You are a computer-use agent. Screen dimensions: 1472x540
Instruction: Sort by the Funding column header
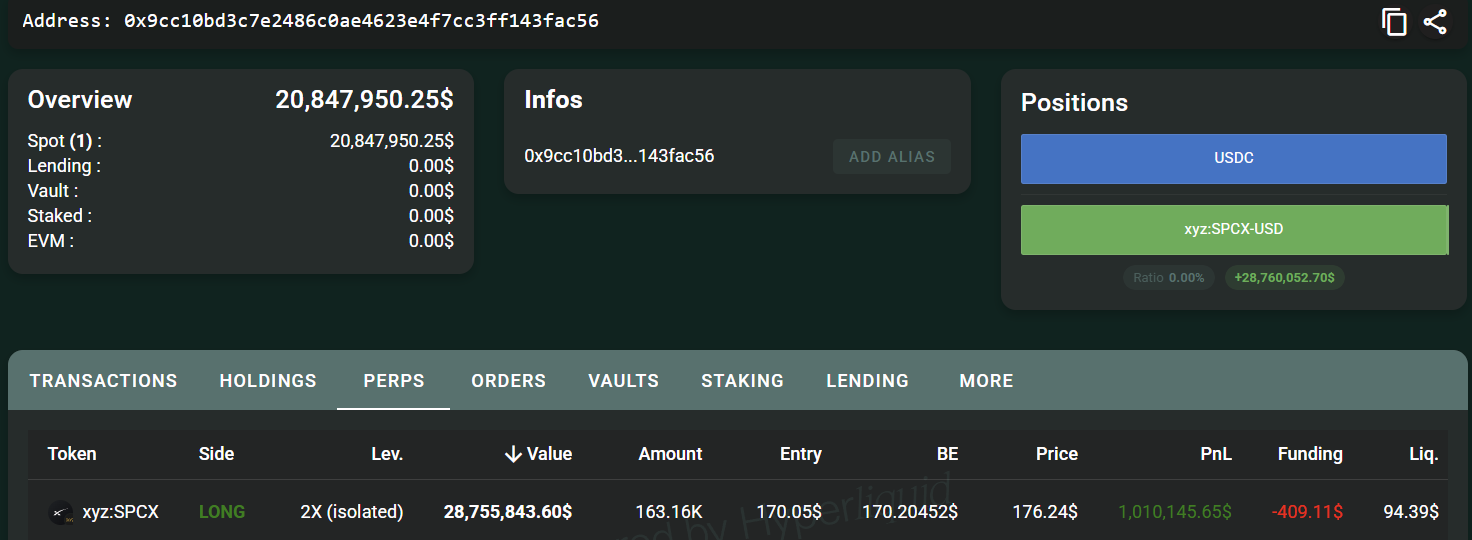1310,454
